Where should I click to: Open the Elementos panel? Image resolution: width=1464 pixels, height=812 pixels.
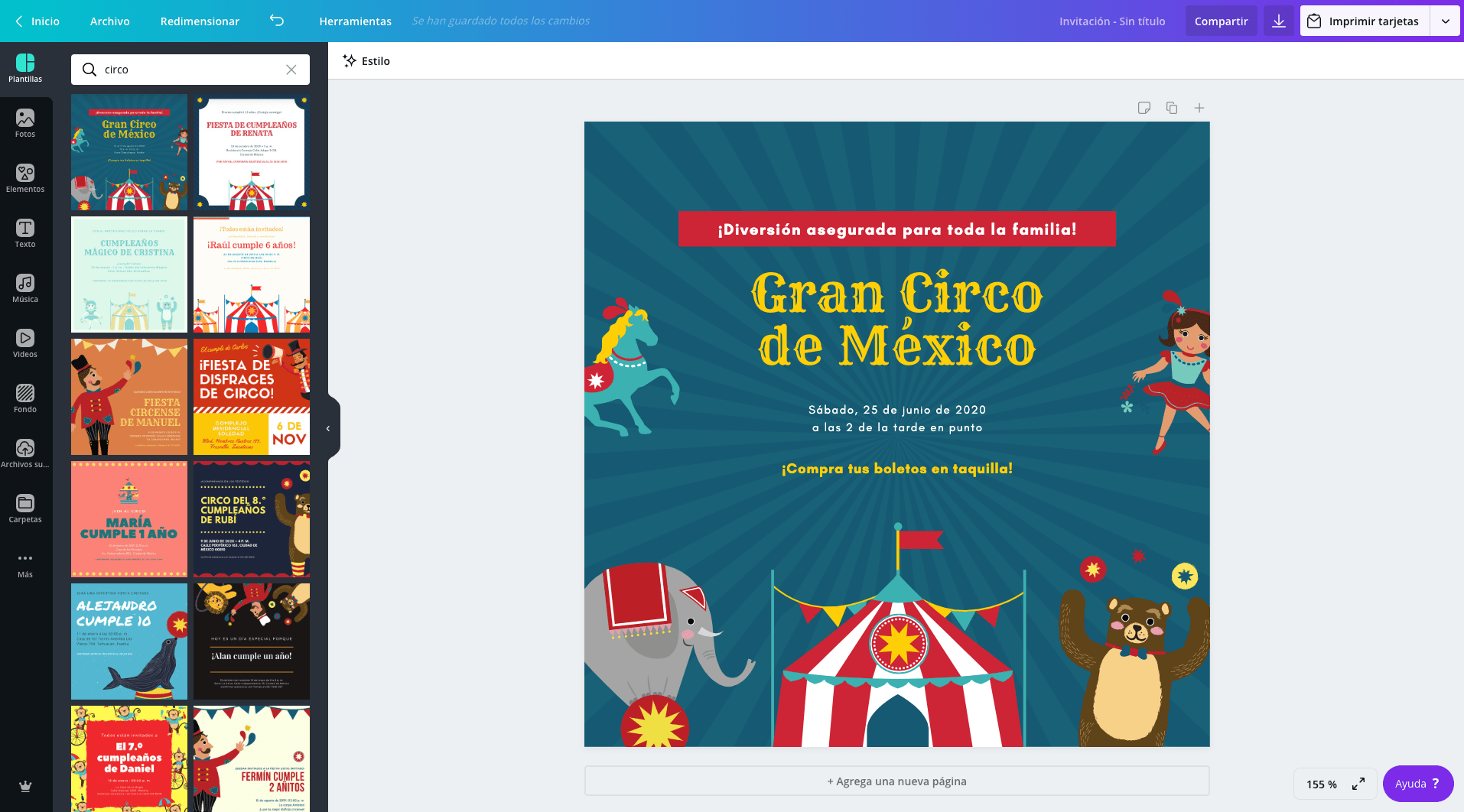tap(25, 178)
